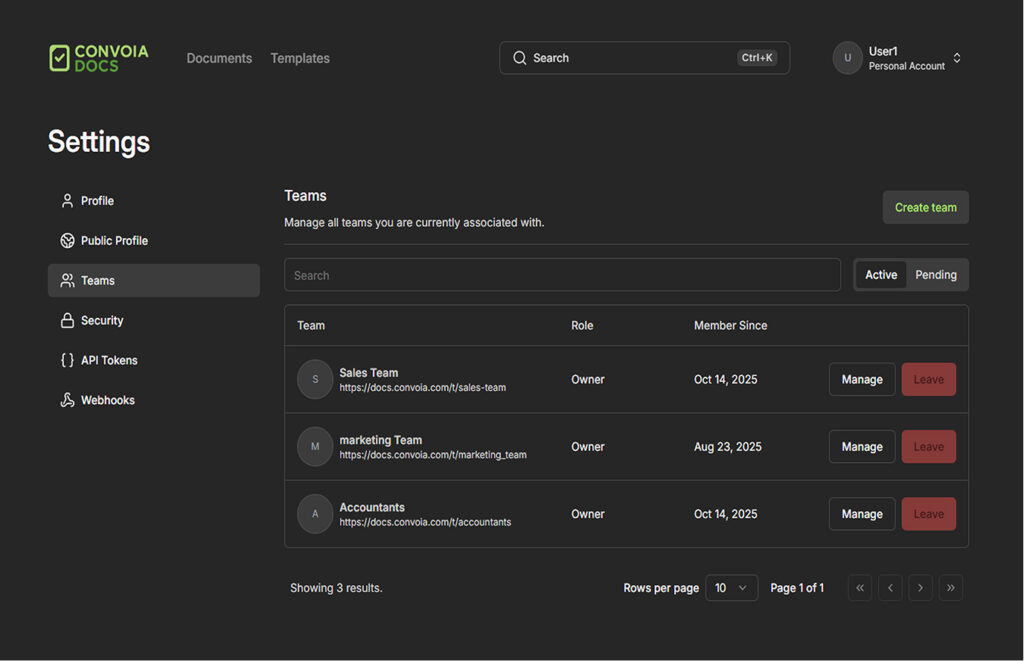Open the Rows per page dropdown
This screenshot has width=1024, height=661.
tap(731, 588)
